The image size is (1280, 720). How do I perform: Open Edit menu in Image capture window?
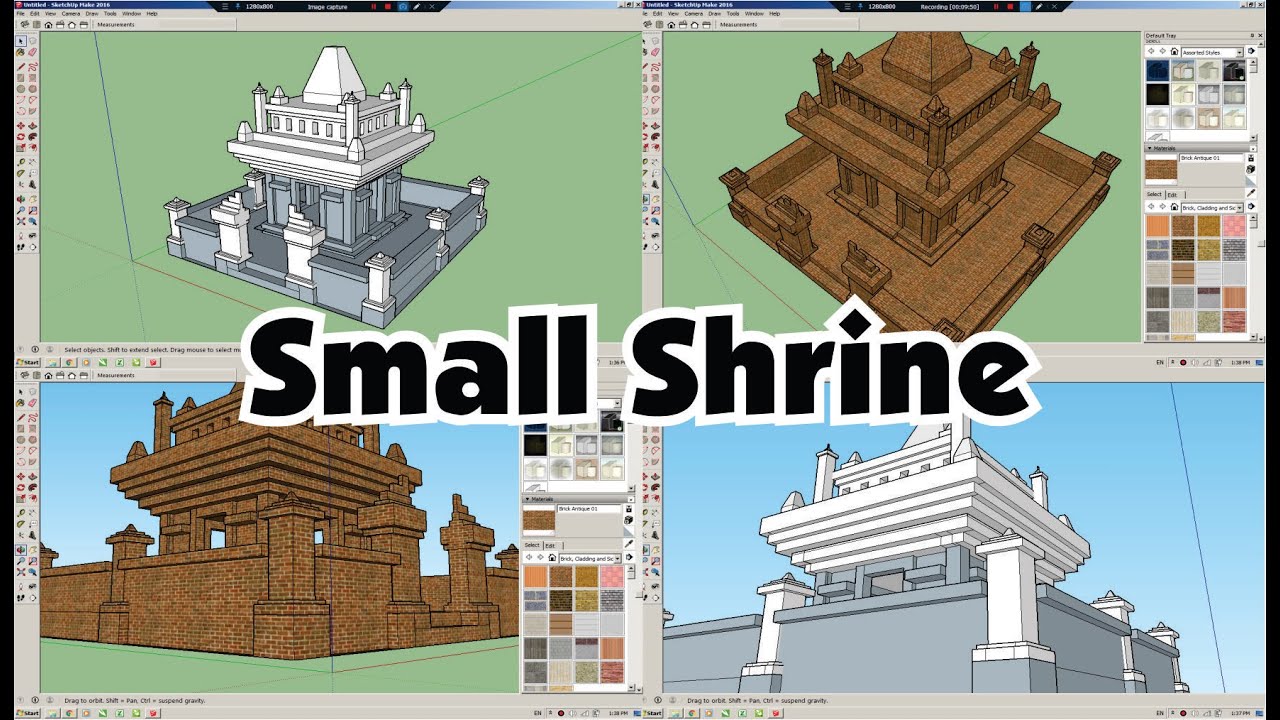click(x=34, y=13)
